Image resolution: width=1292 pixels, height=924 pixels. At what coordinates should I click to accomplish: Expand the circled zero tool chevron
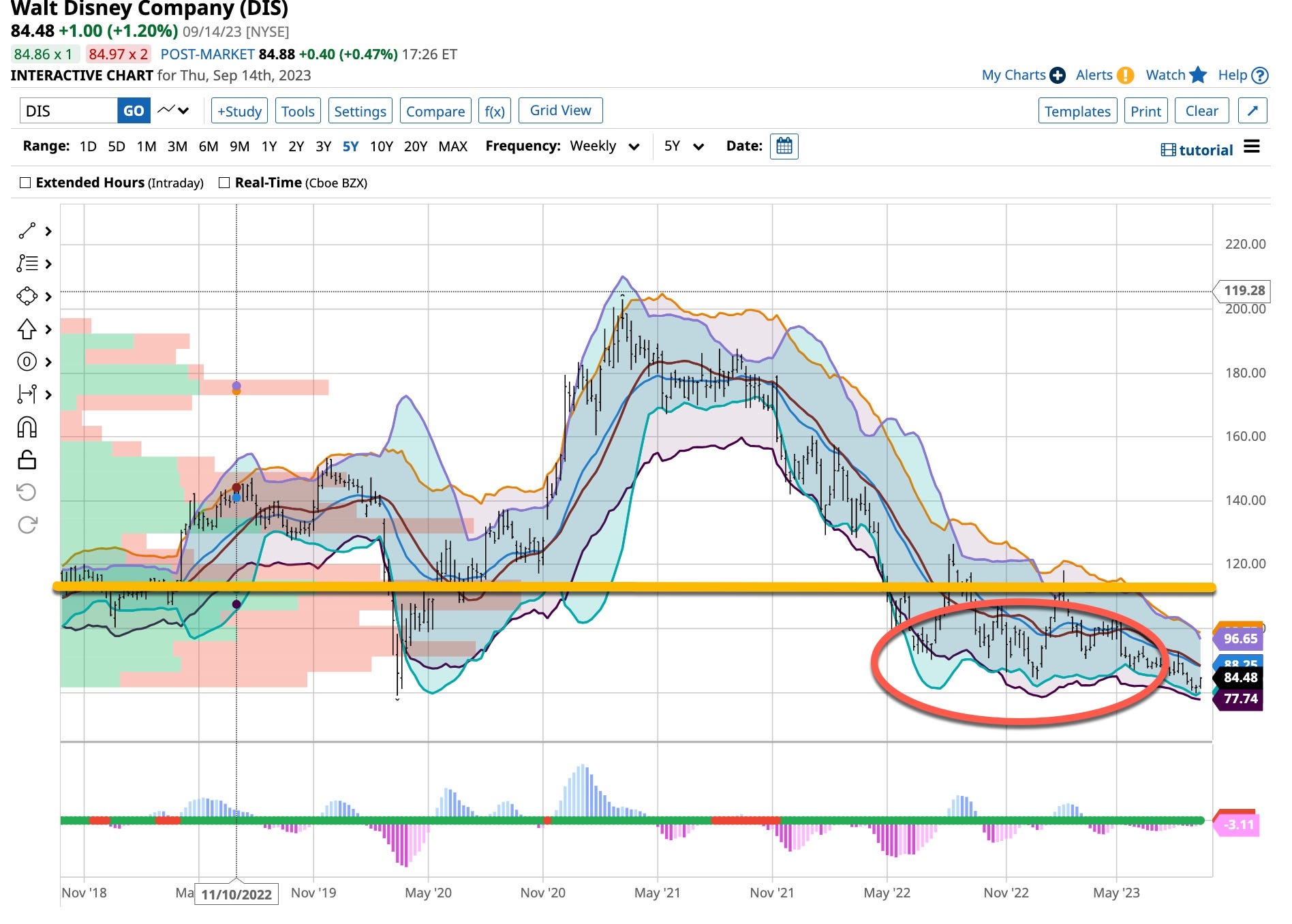pos(48,362)
